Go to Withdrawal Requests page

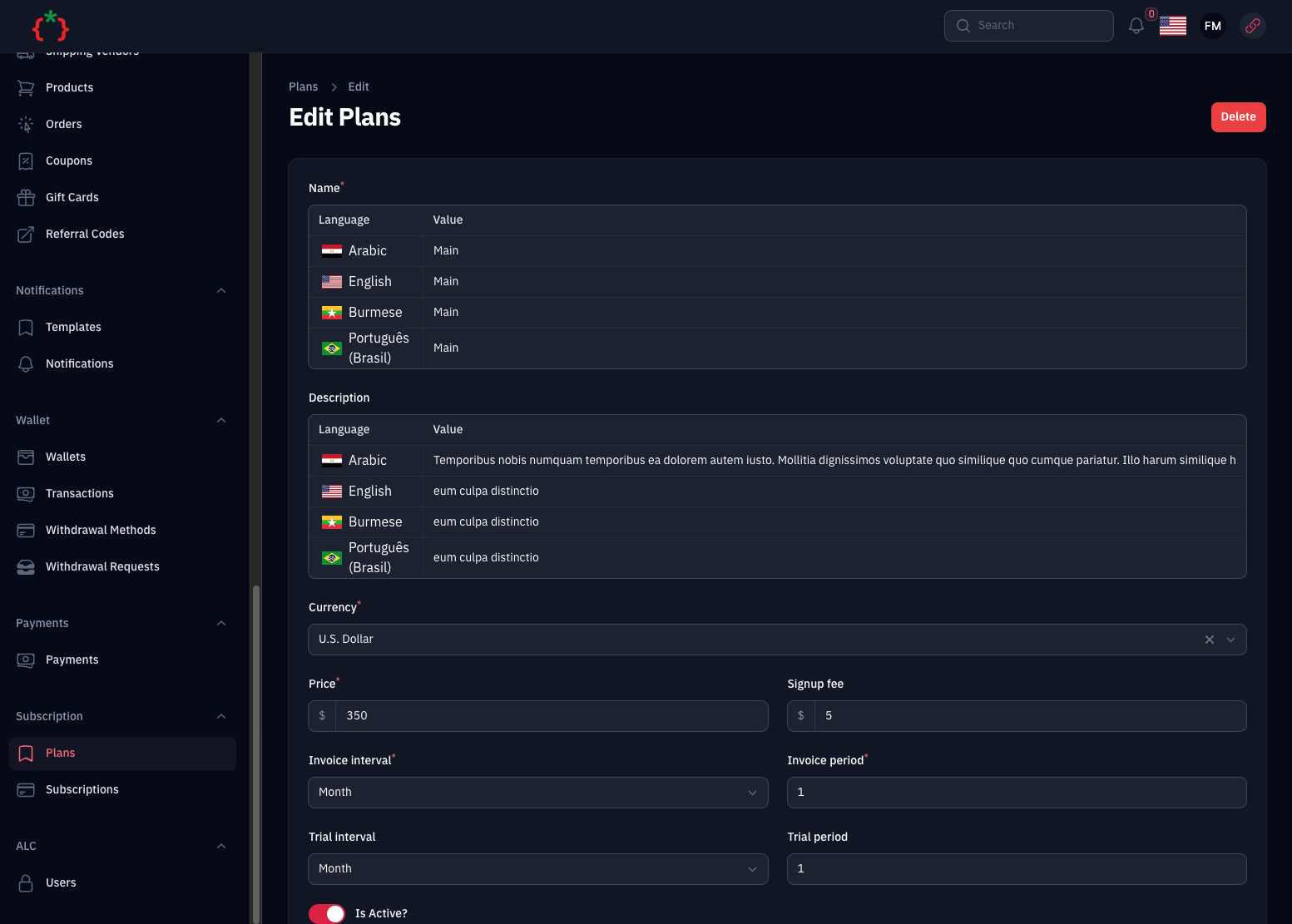pyautogui.click(x=102, y=567)
